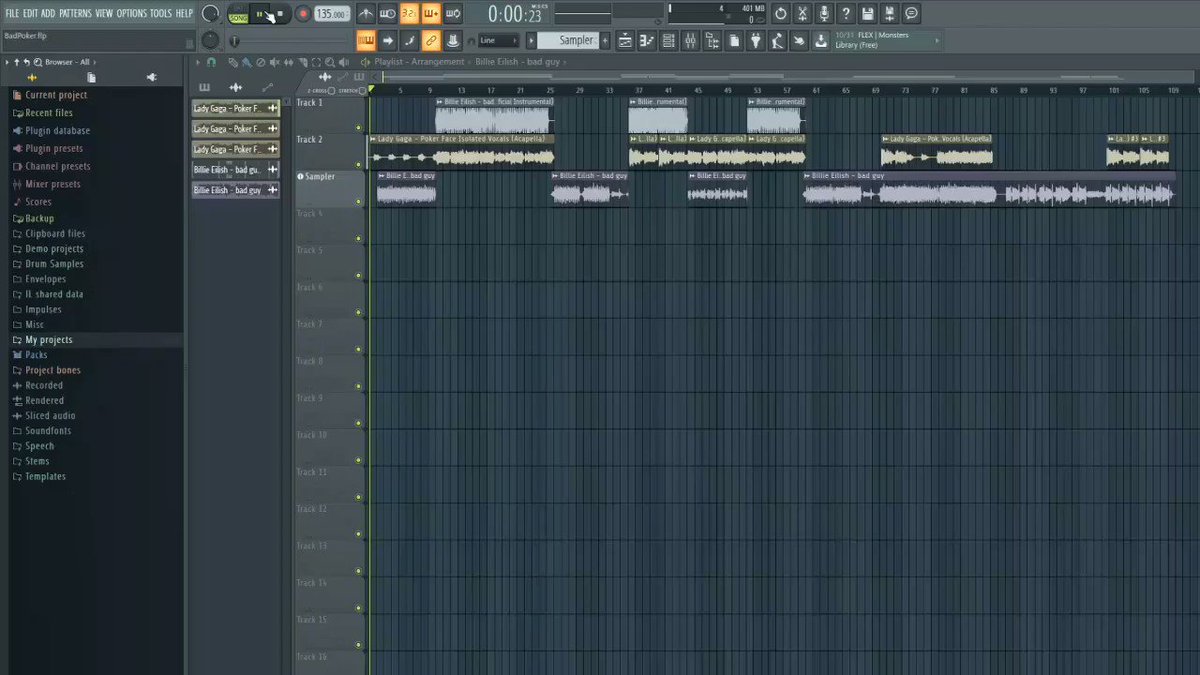Click arrow left of Sampler pattern name
Screen dimensions: 1200x675
click(531, 41)
